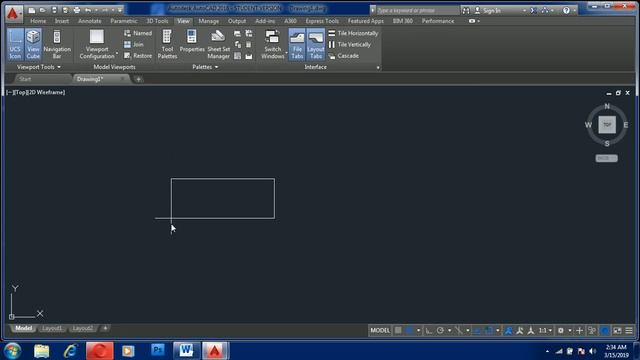Click the Plot printer icon in quick access toolbar
The image size is (640, 360).
click(x=76, y=10)
